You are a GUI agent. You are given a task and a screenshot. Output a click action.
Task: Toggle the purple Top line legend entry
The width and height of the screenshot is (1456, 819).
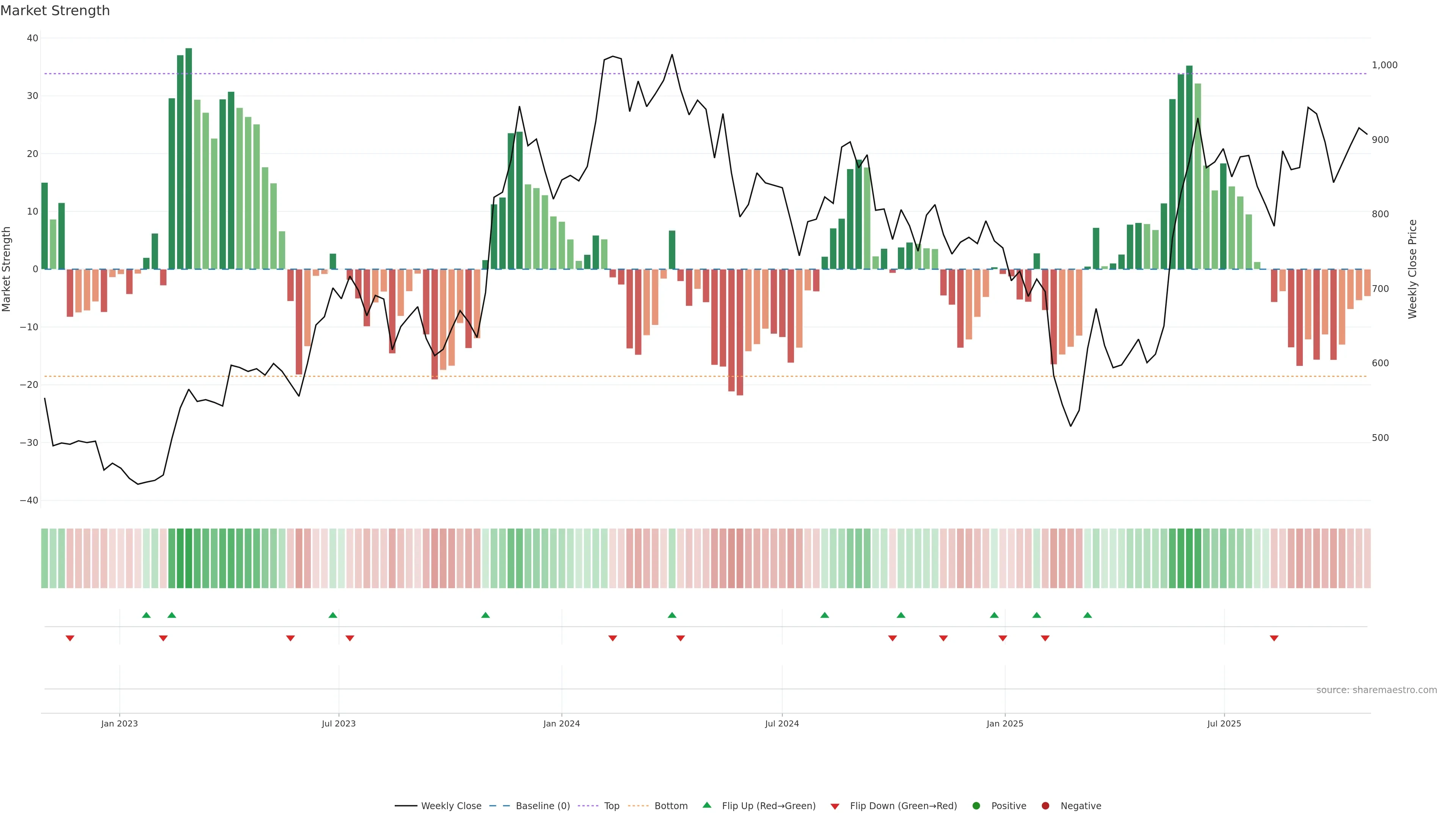[x=611, y=806]
